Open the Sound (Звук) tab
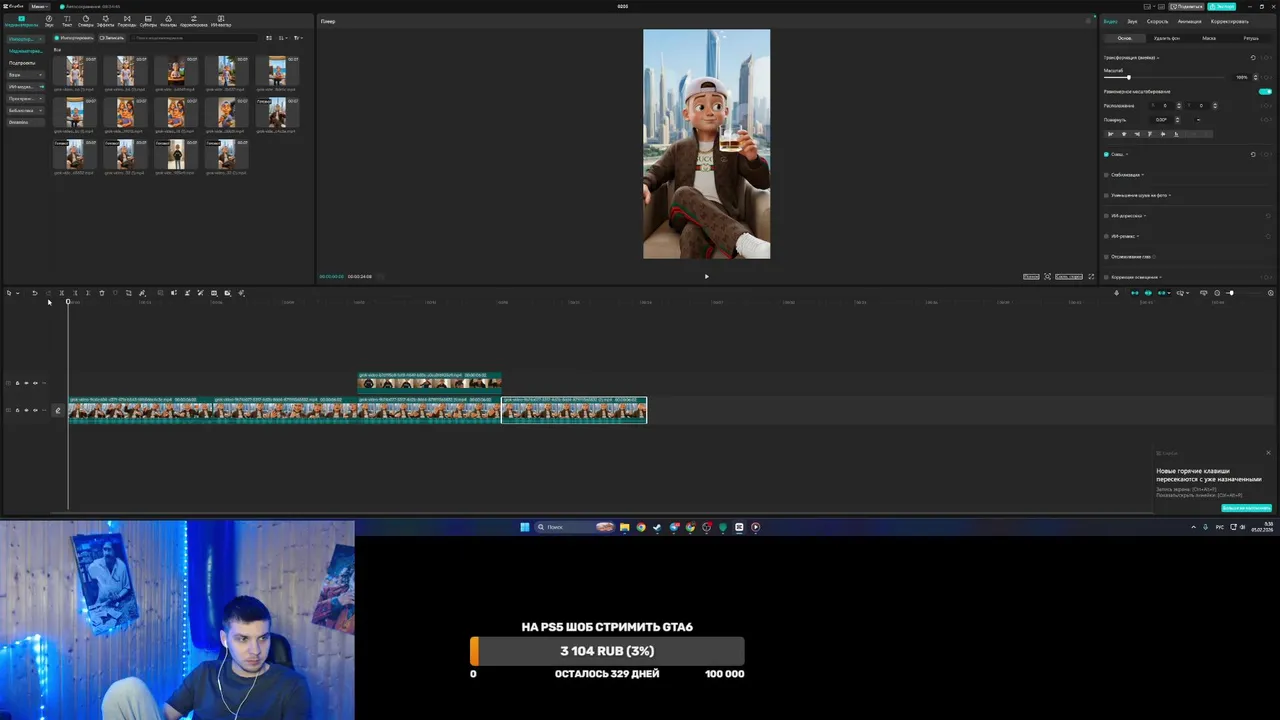Screen dimensions: 1280x720 tap(49, 21)
